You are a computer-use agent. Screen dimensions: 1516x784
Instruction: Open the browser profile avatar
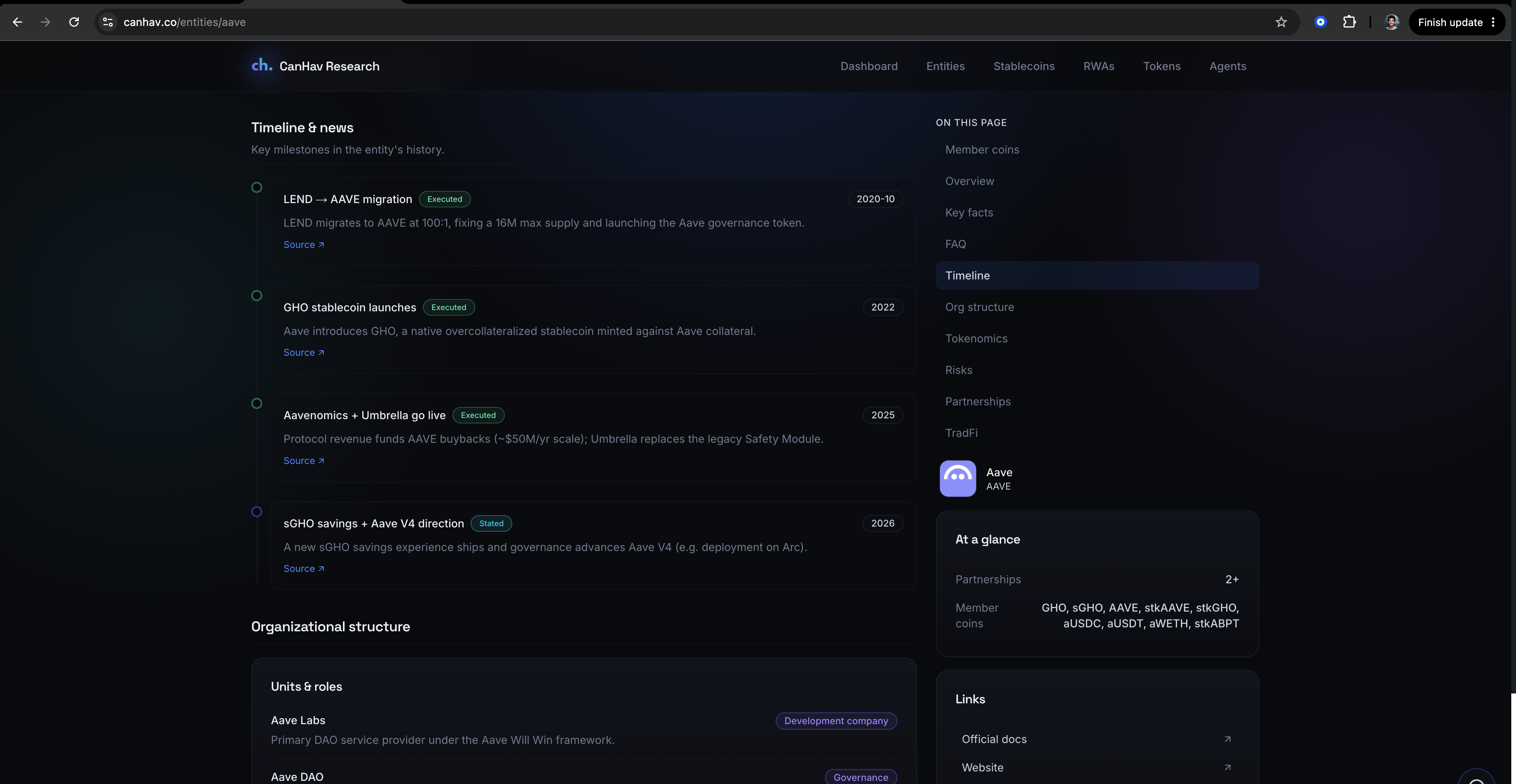tap(1392, 22)
